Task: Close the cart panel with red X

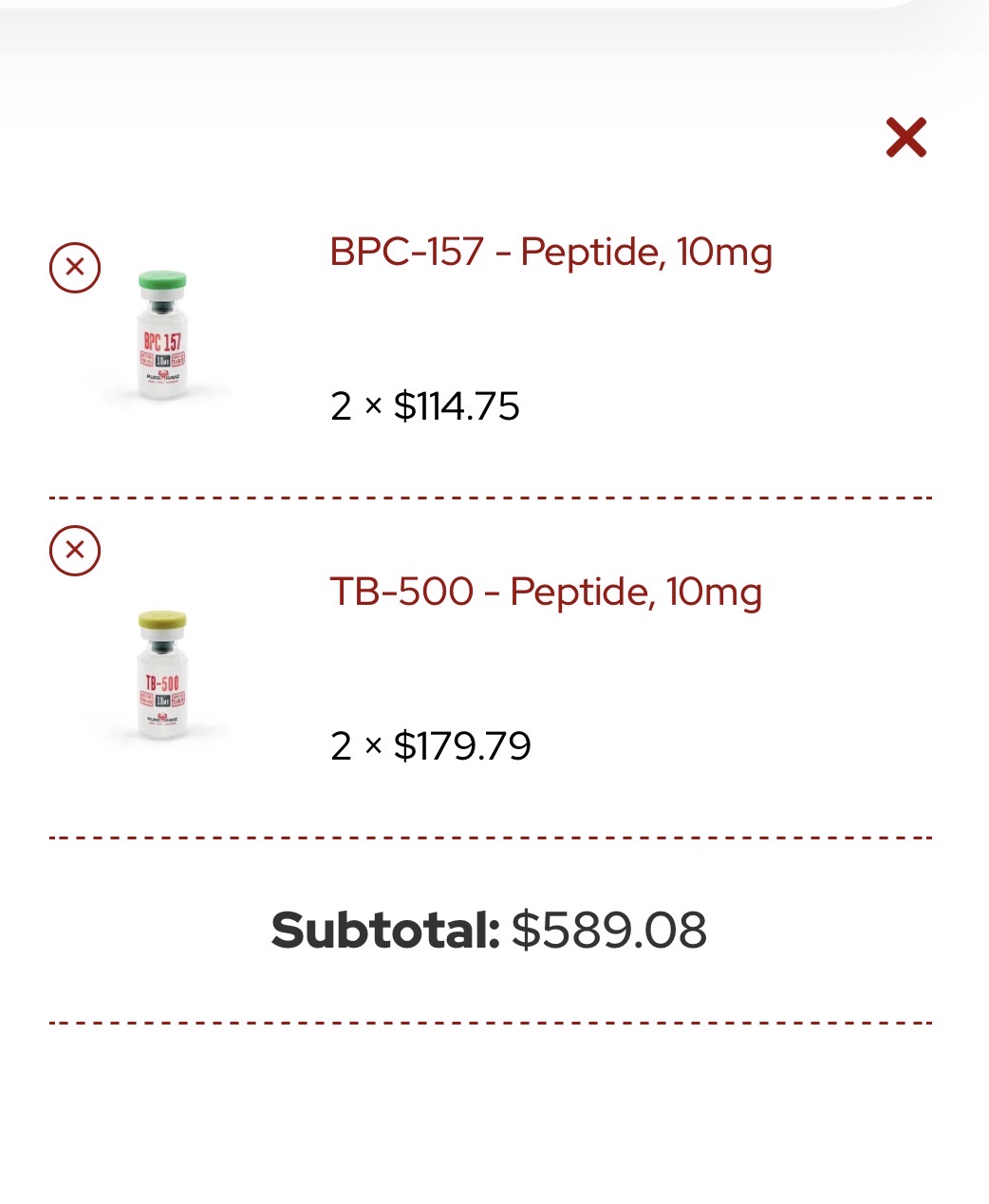Action: tap(905, 138)
